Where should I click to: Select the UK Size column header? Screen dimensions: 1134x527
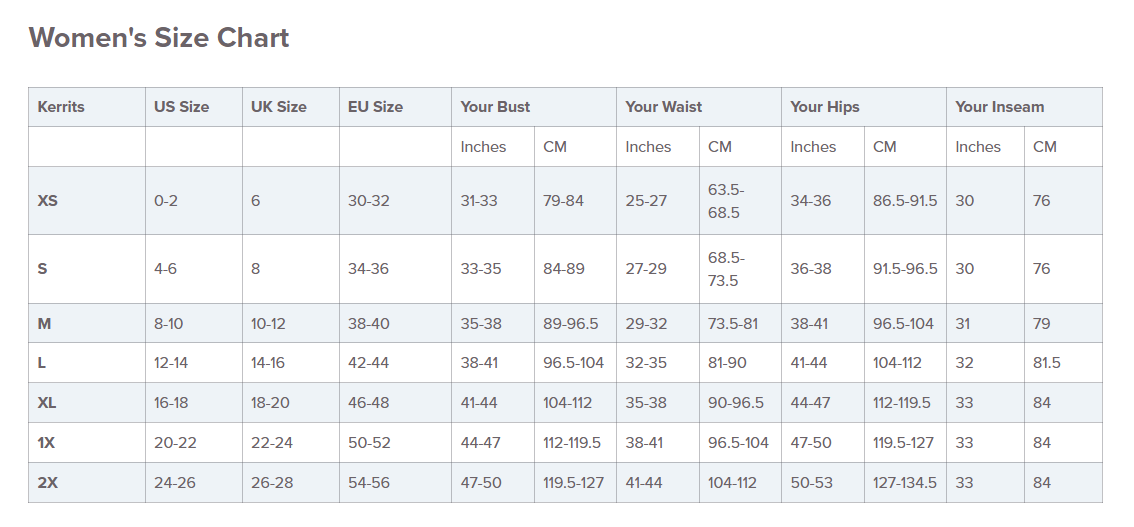click(278, 107)
